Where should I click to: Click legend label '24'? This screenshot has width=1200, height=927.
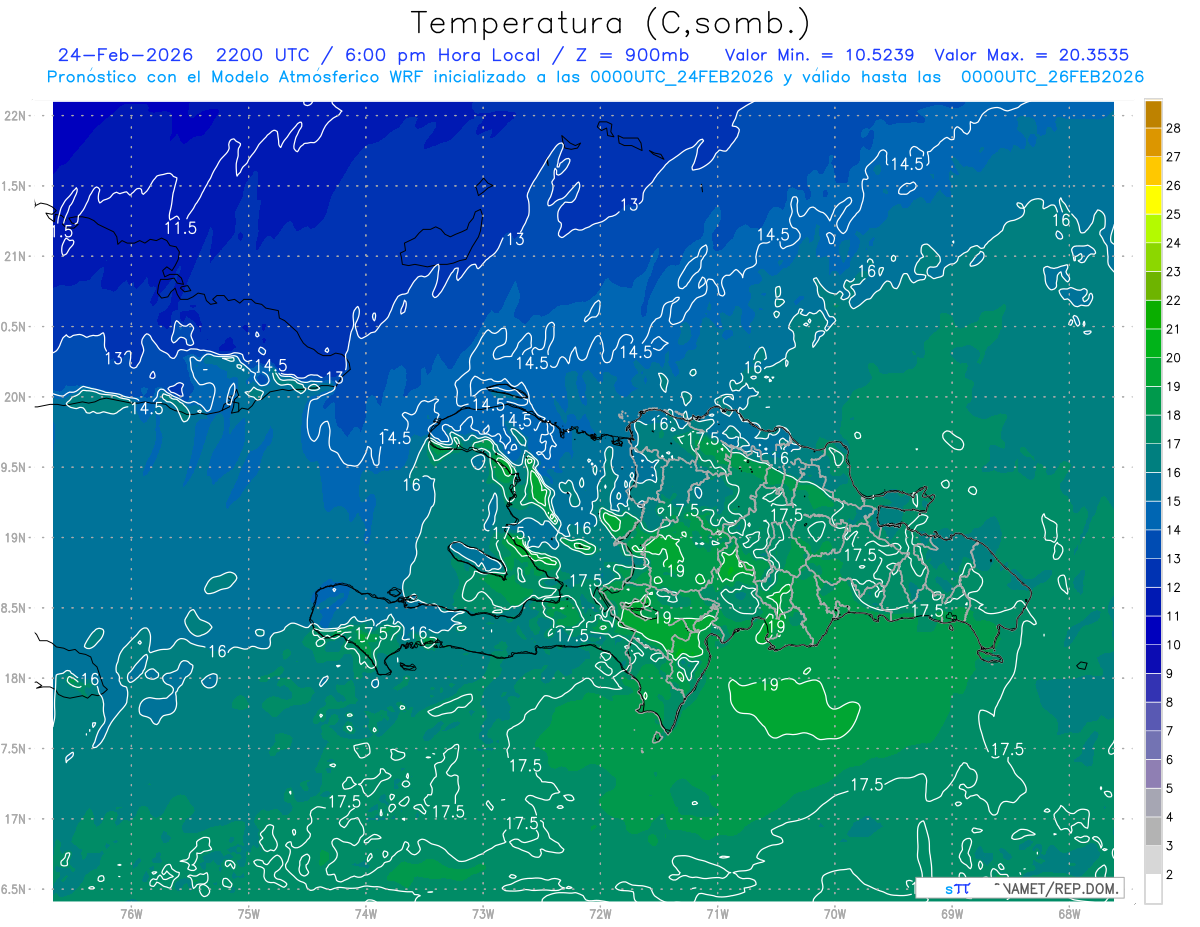(1173, 243)
